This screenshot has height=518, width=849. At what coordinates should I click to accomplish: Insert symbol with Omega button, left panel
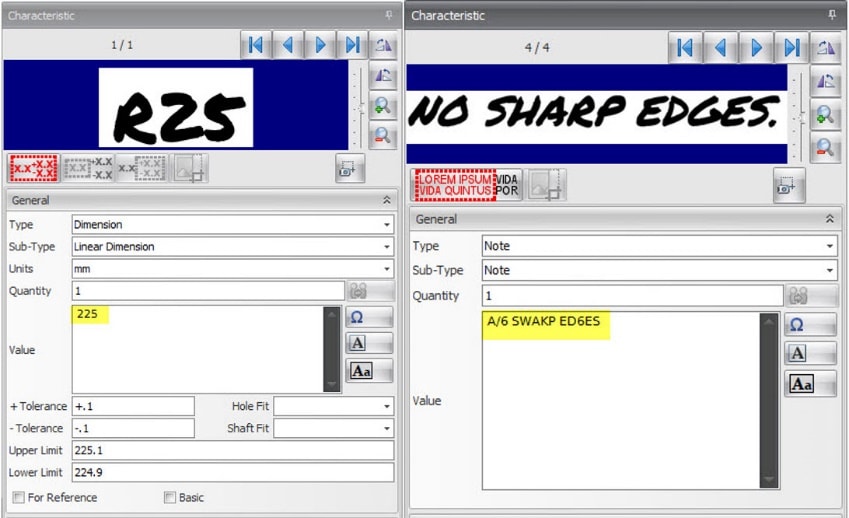pos(369,317)
